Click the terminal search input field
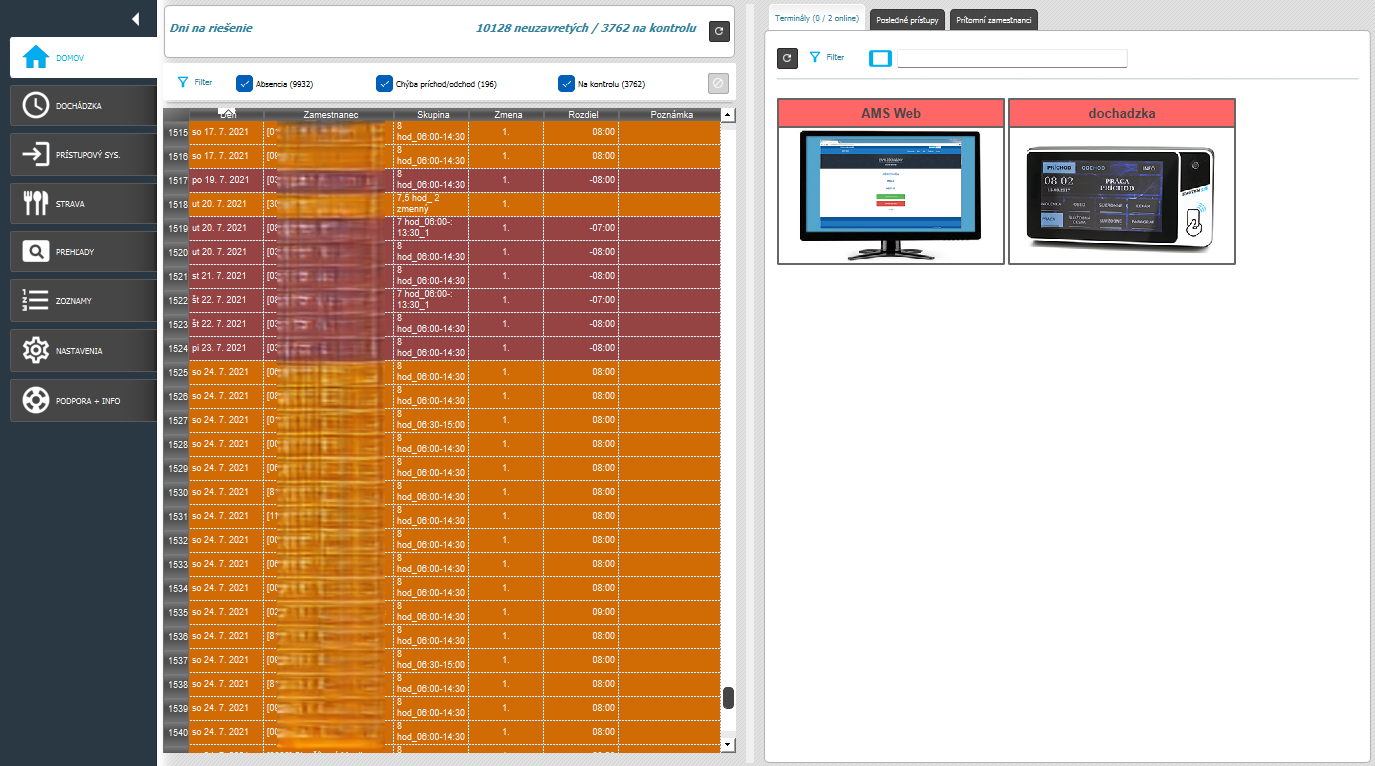This screenshot has height=766, width=1375. 1011,58
